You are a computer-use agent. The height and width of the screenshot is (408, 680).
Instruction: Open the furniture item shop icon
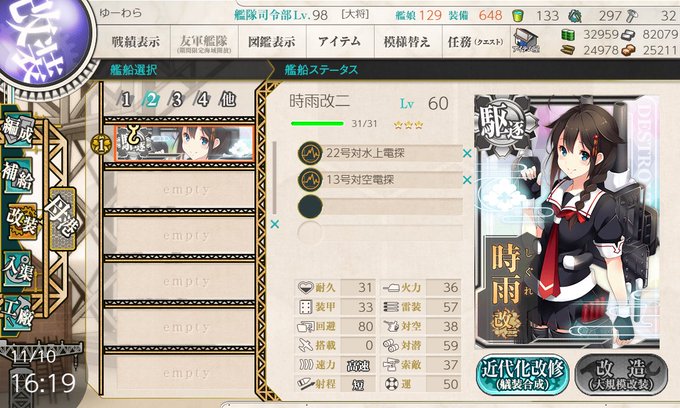(526, 41)
